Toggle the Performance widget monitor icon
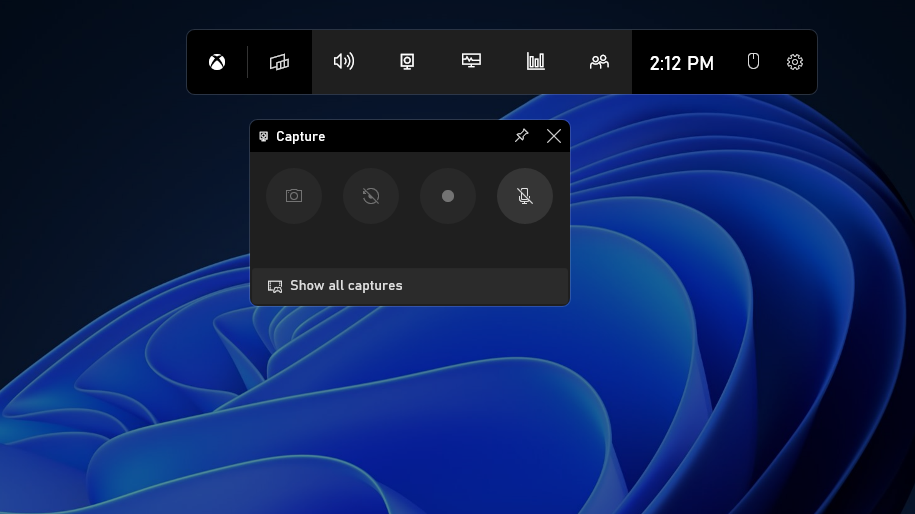This screenshot has width=915, height=514. click(x=471, y=61)
